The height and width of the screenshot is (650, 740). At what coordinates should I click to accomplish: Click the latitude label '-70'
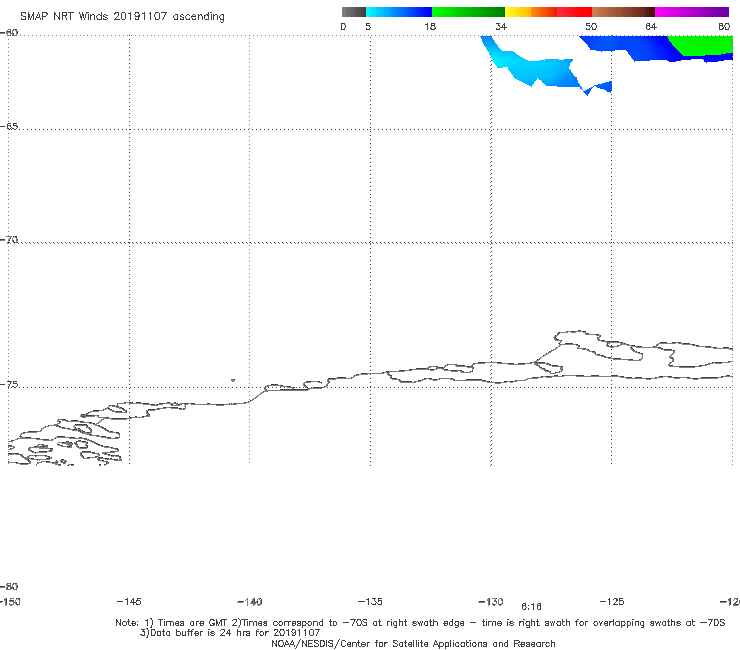click(9, 240)
